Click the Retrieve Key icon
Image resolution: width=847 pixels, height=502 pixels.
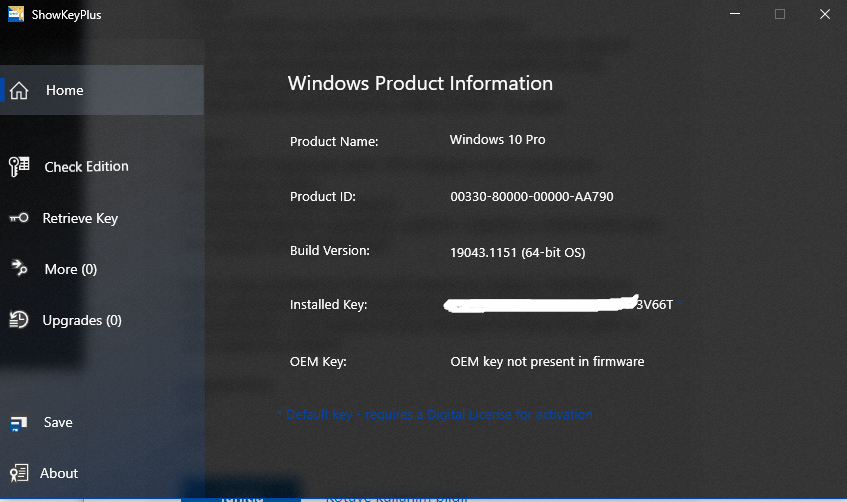tap(19, 218)
